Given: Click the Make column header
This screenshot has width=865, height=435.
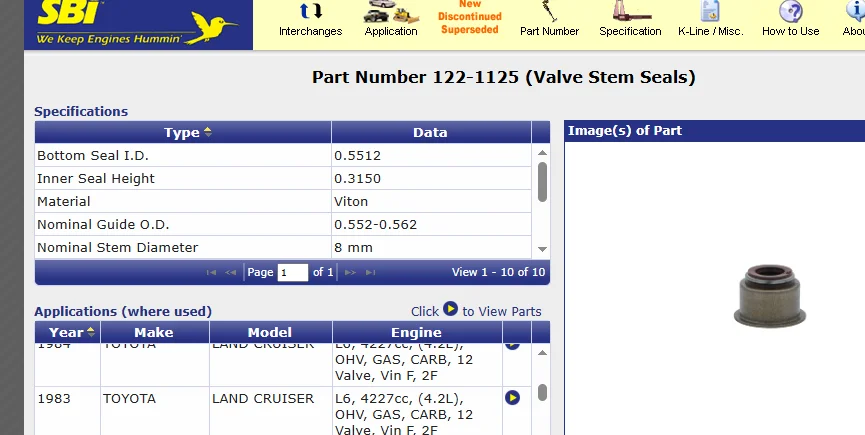Looking at the screenshot, I should coord(154,332).
